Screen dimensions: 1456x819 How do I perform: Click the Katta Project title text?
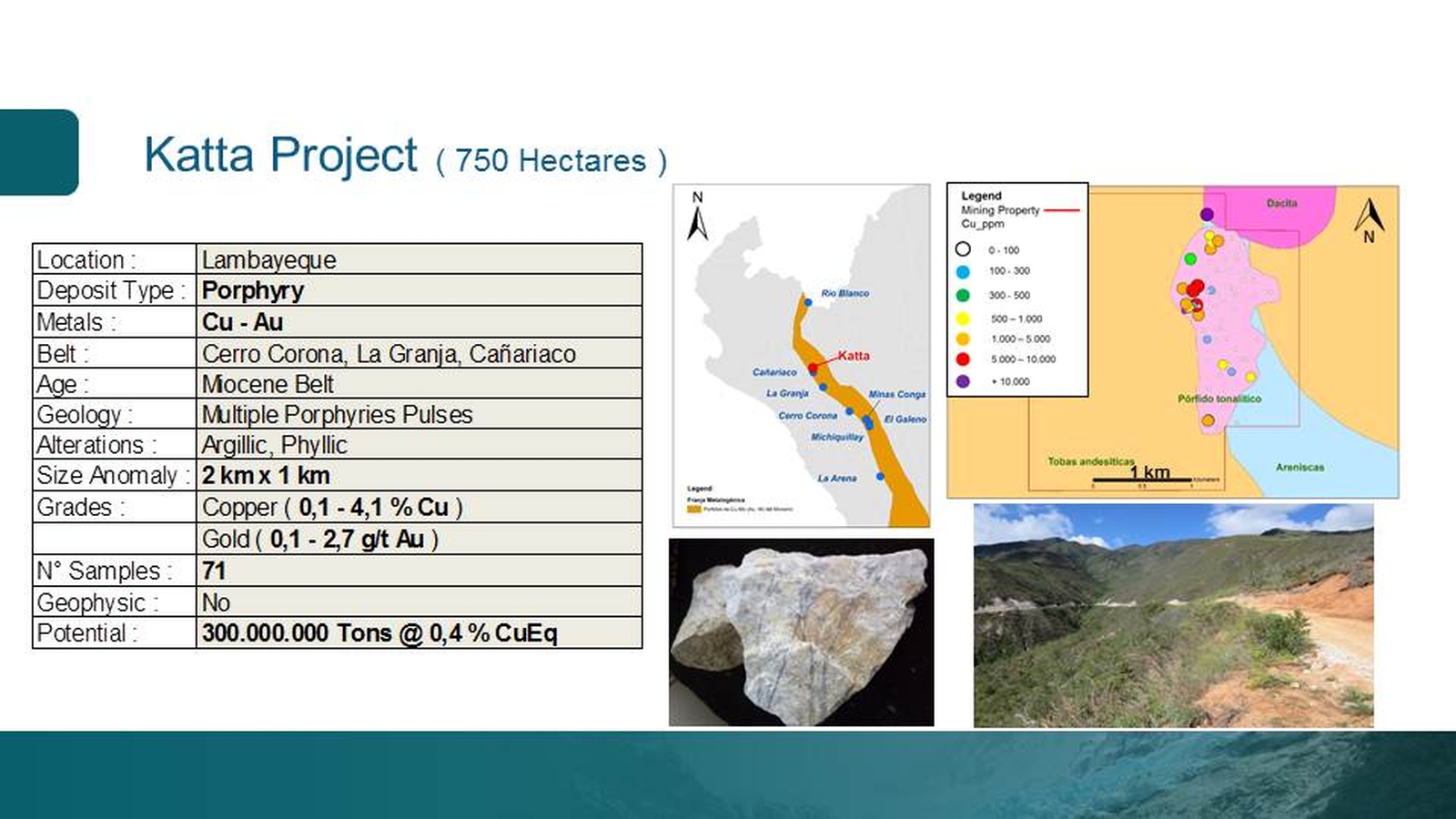point(280,155)
